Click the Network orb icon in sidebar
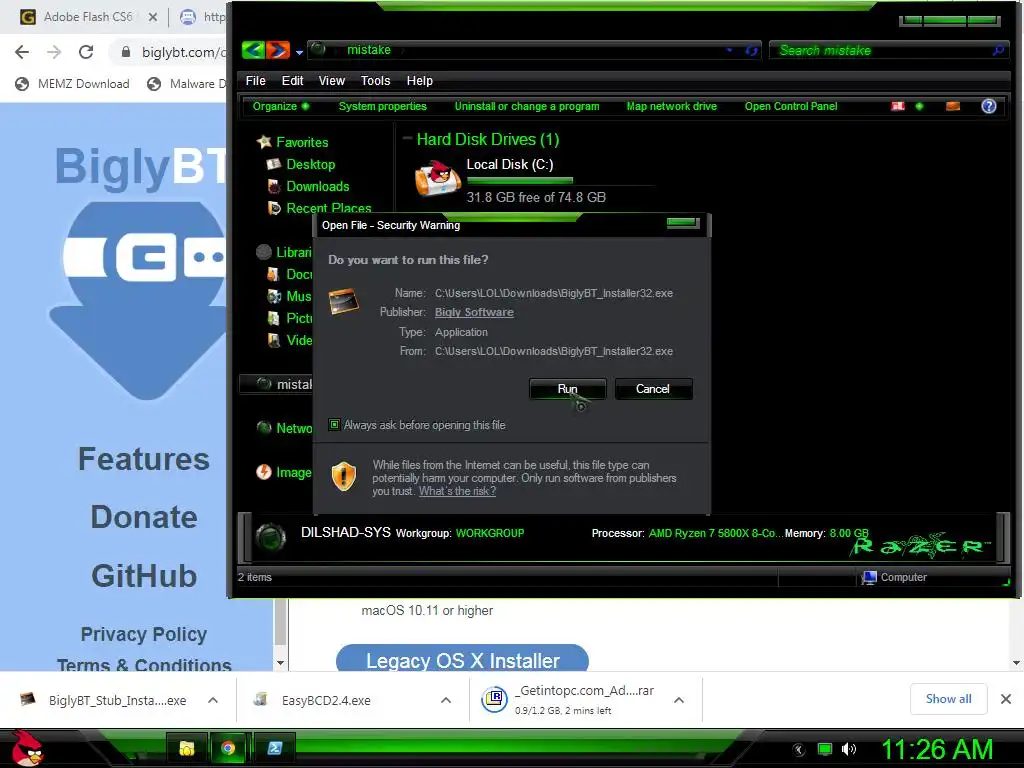1024x768 pixels. [x=264, y=428]
